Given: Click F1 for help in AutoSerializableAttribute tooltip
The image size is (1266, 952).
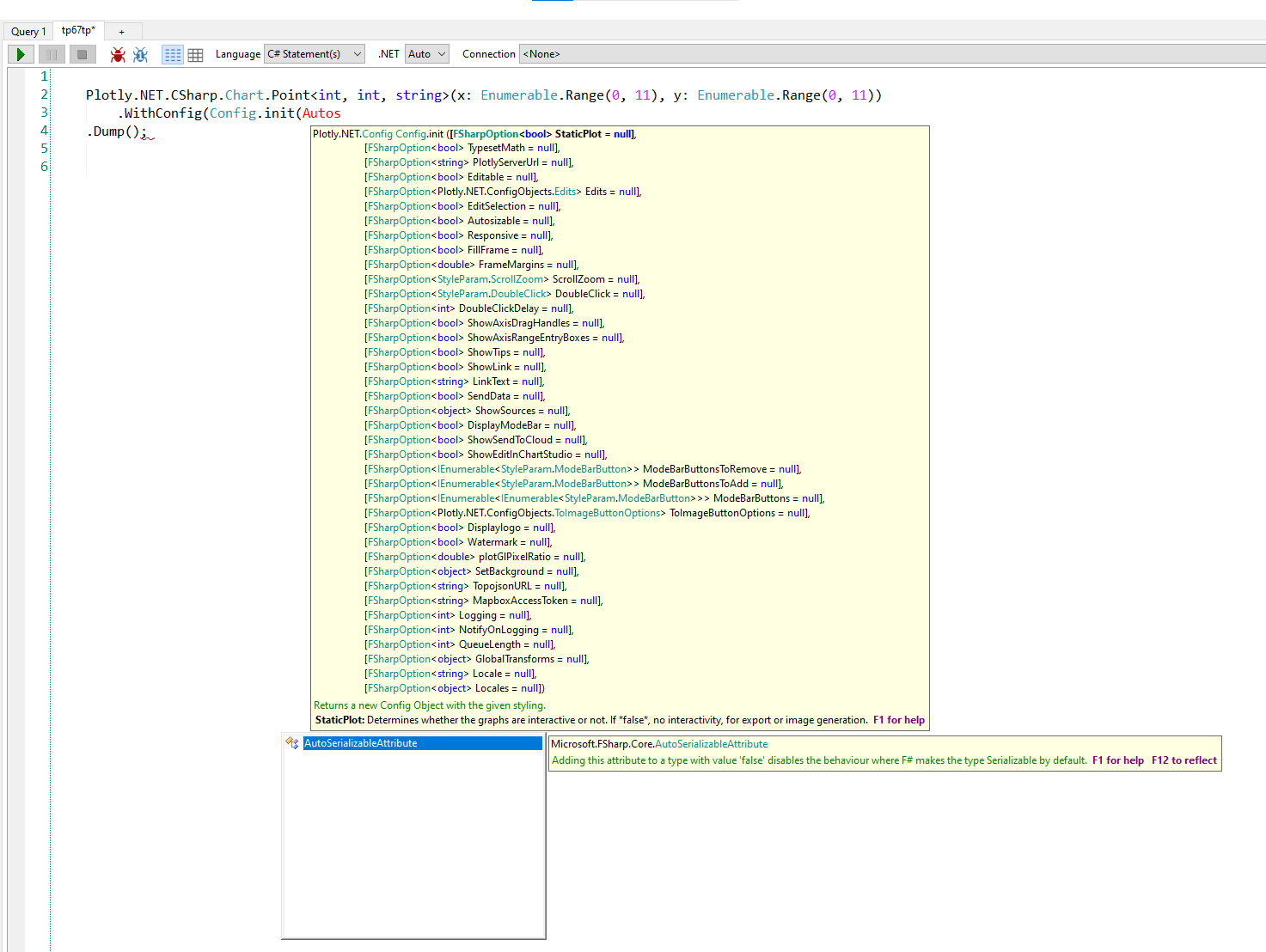Looking at the screenshot, I should (x=1118, y=760).
